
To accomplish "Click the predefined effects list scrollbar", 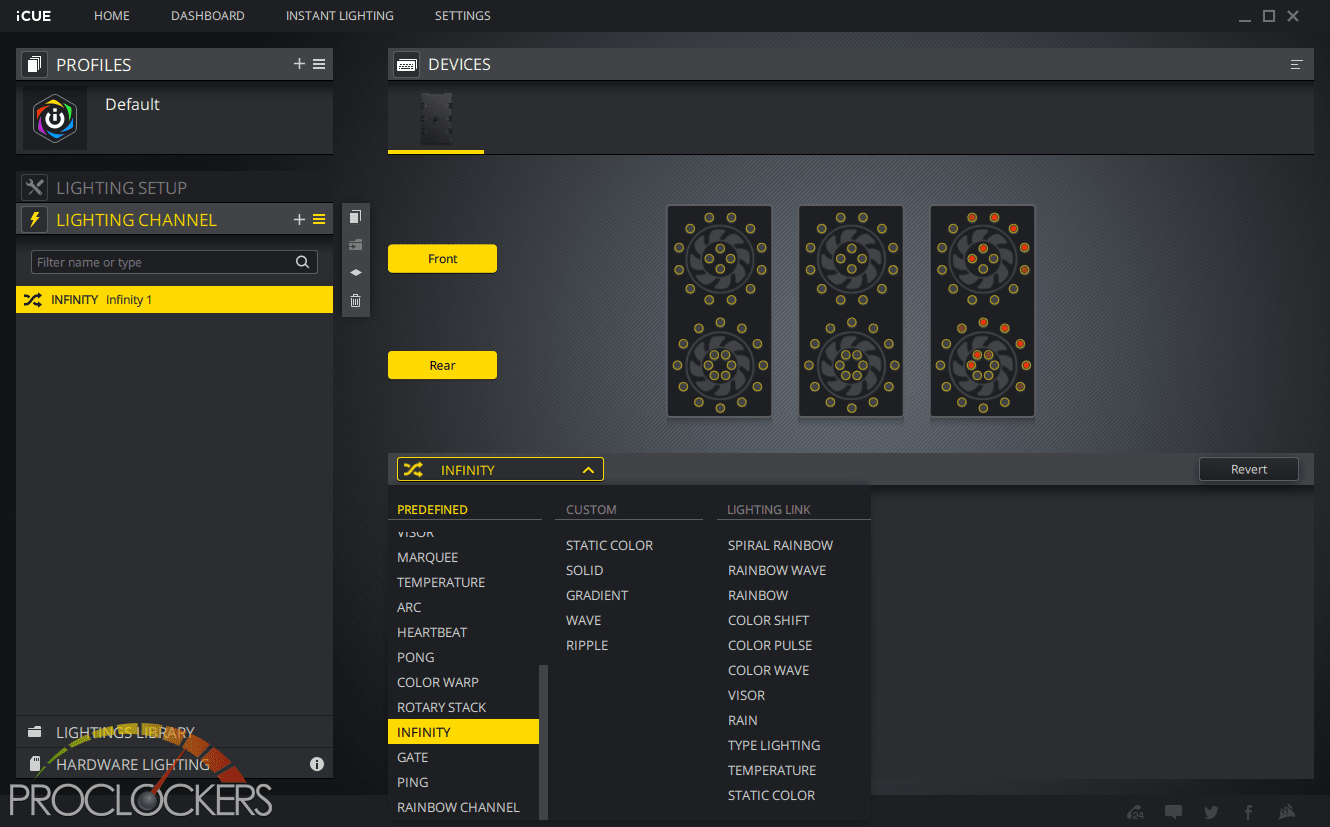I will pyautogui.click(x=544, y=740).
